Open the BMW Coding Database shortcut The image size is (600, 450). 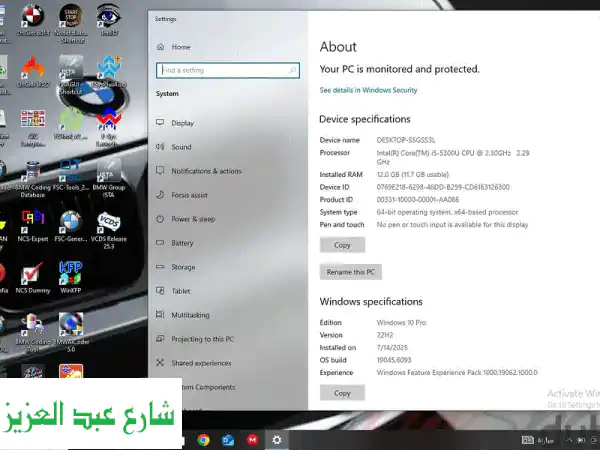(x=33, y=179)
